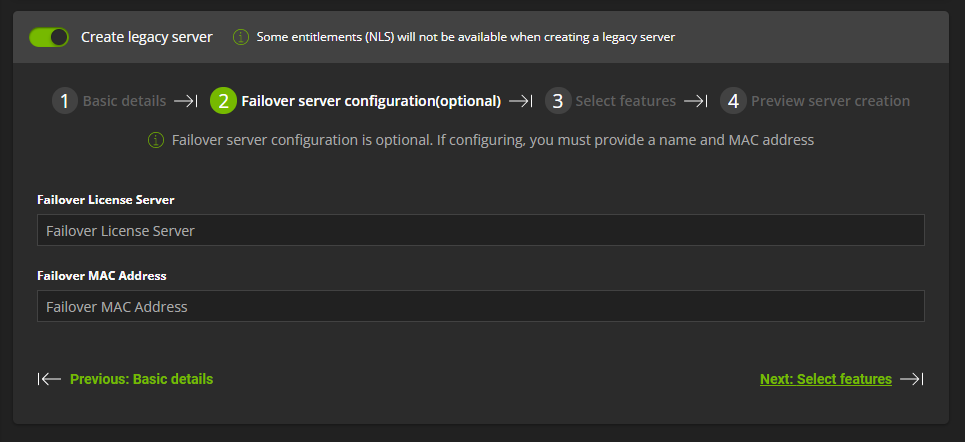Click the forward arrow icon beside Next
Viewport: 965px width, 442px height.
(x=912, y=379)
